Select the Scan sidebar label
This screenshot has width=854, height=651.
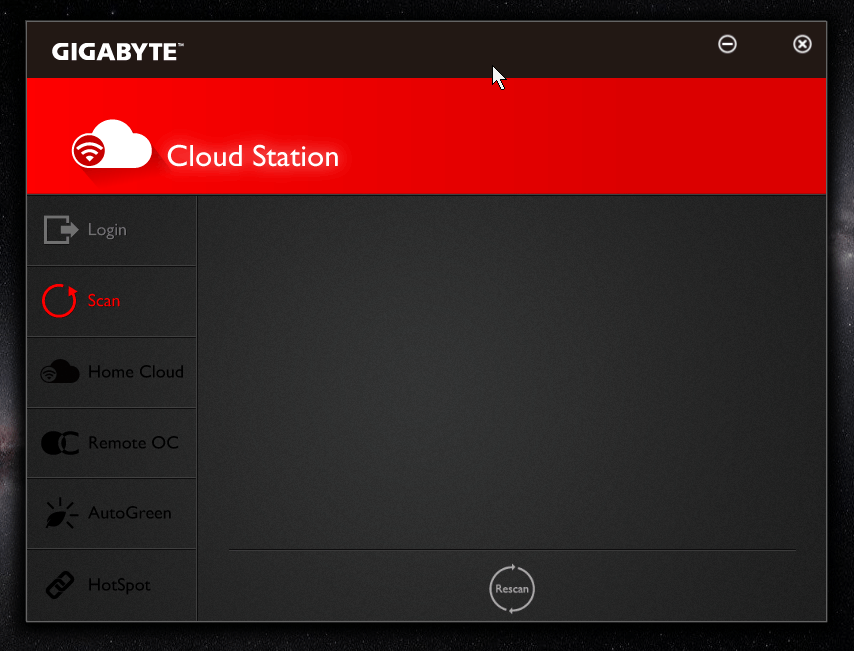(103, 301)
